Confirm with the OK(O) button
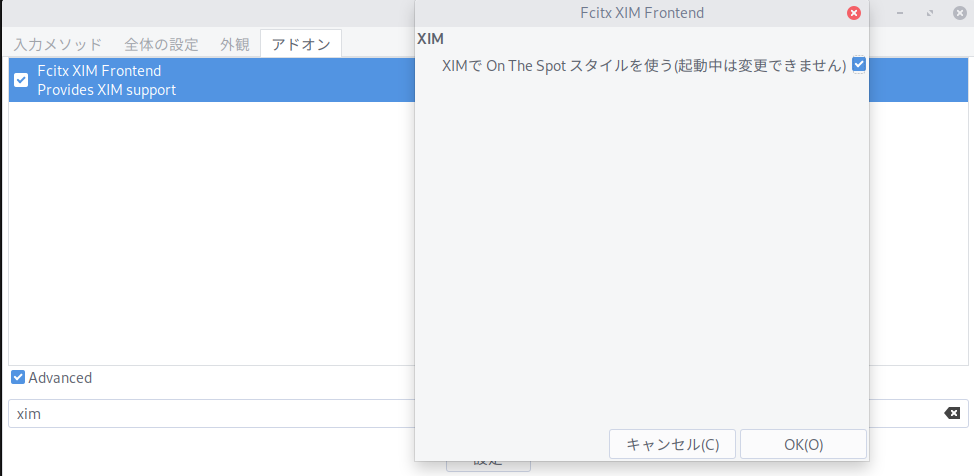 [803, 444]
